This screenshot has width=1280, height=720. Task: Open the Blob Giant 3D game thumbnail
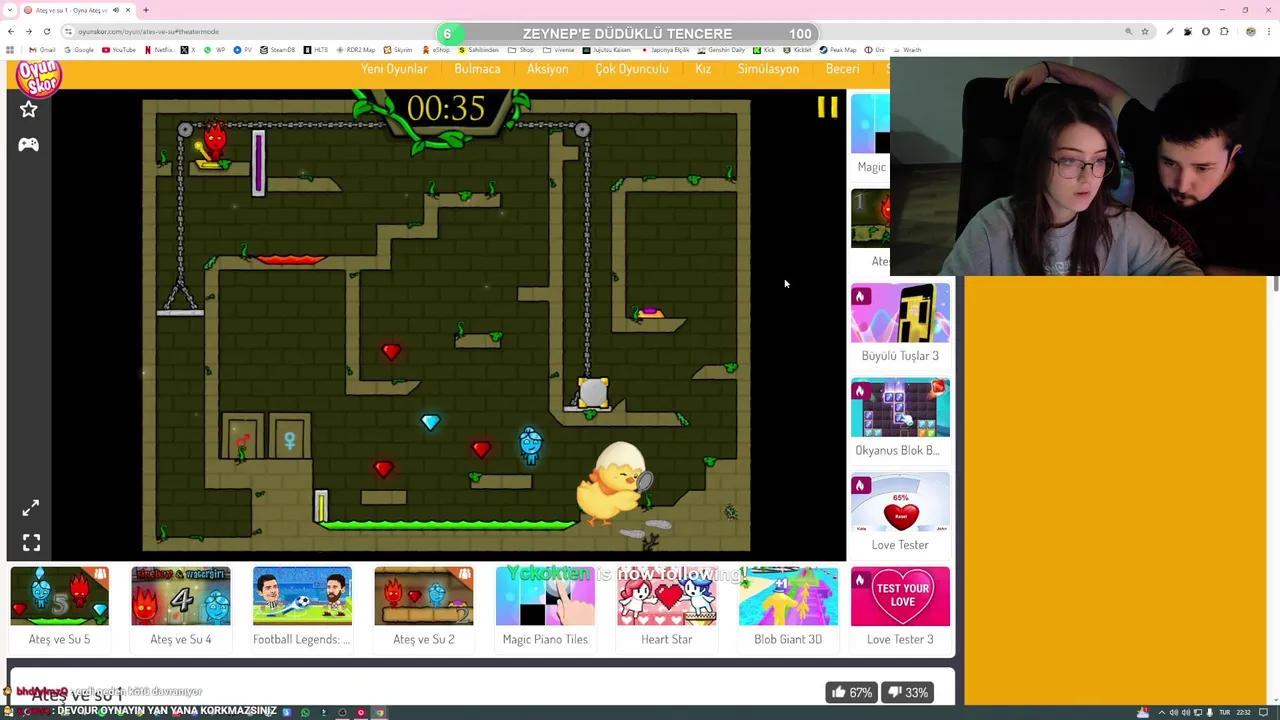click(788, 596)
